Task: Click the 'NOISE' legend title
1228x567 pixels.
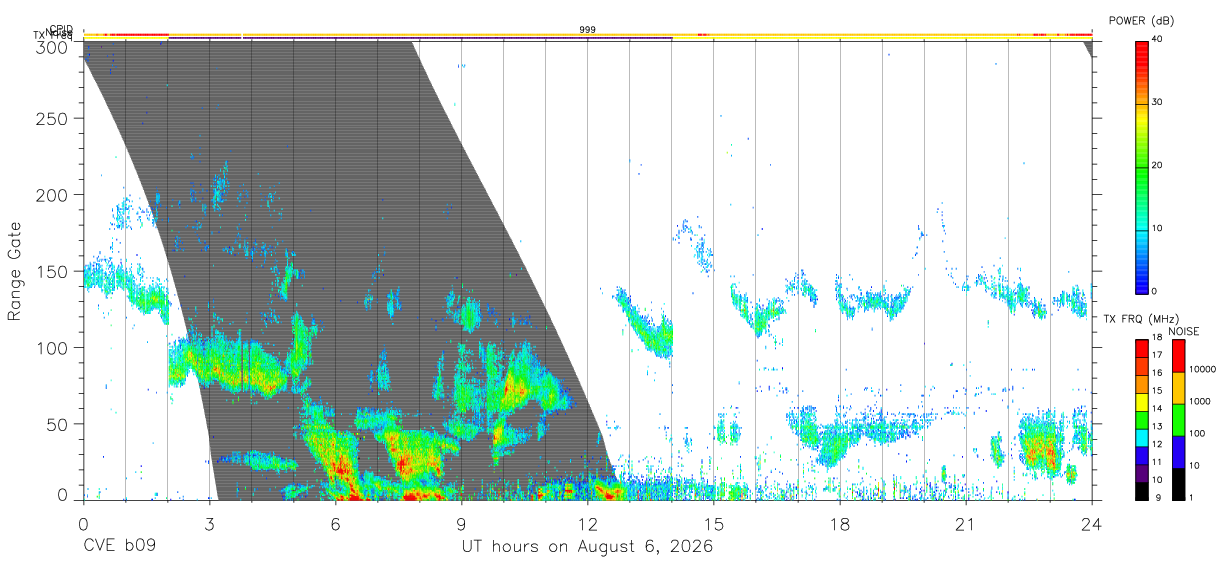Action: pos(1184,331)
